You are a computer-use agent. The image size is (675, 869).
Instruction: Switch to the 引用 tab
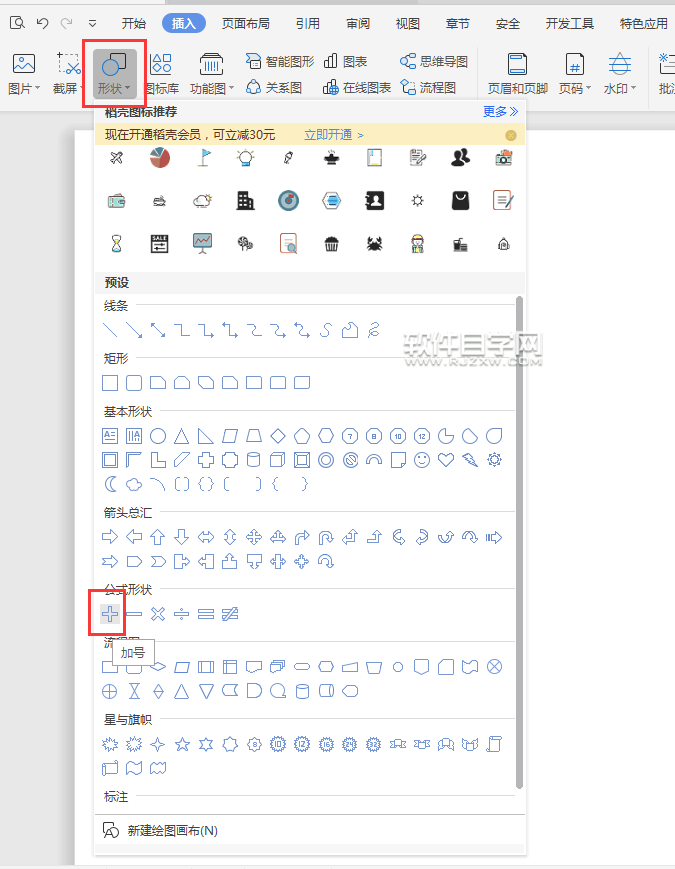[x=308, y=23]
